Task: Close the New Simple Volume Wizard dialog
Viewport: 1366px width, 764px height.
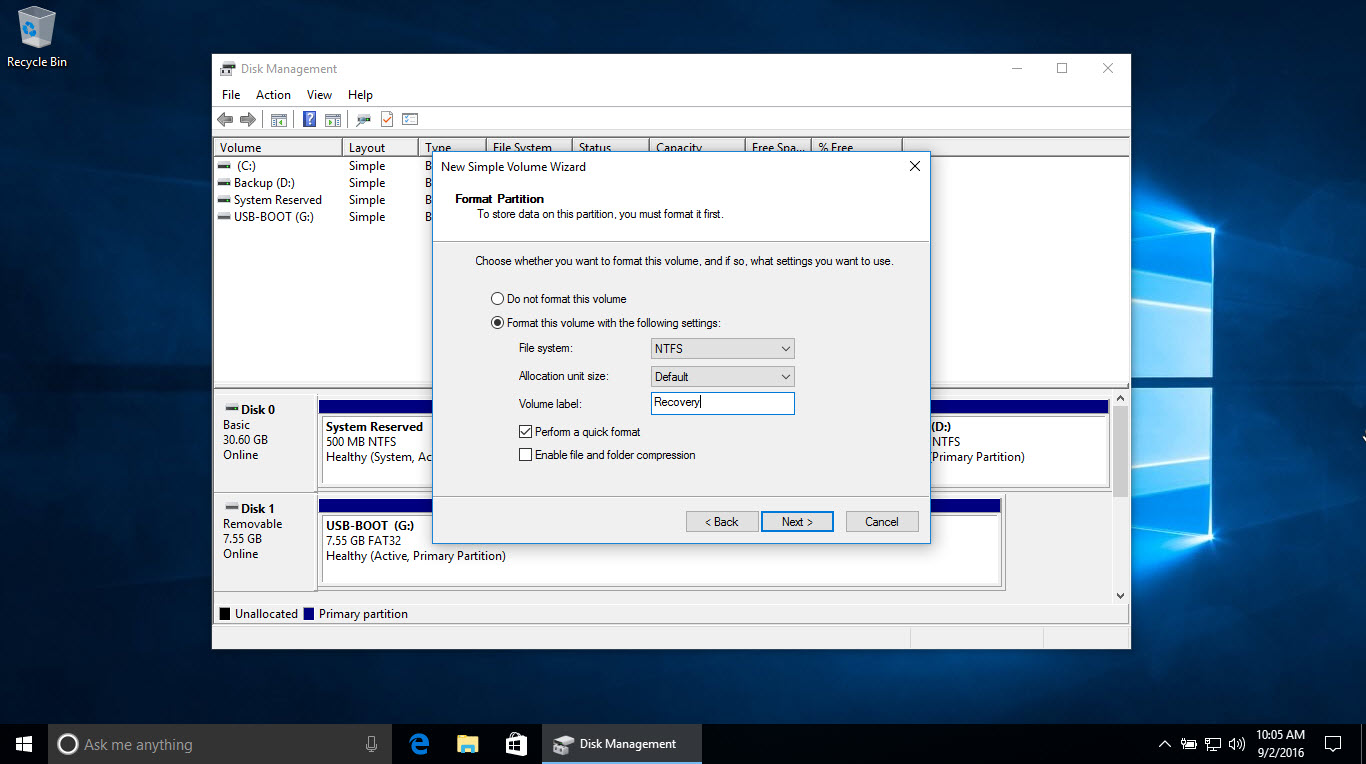Action: [914, 167]
